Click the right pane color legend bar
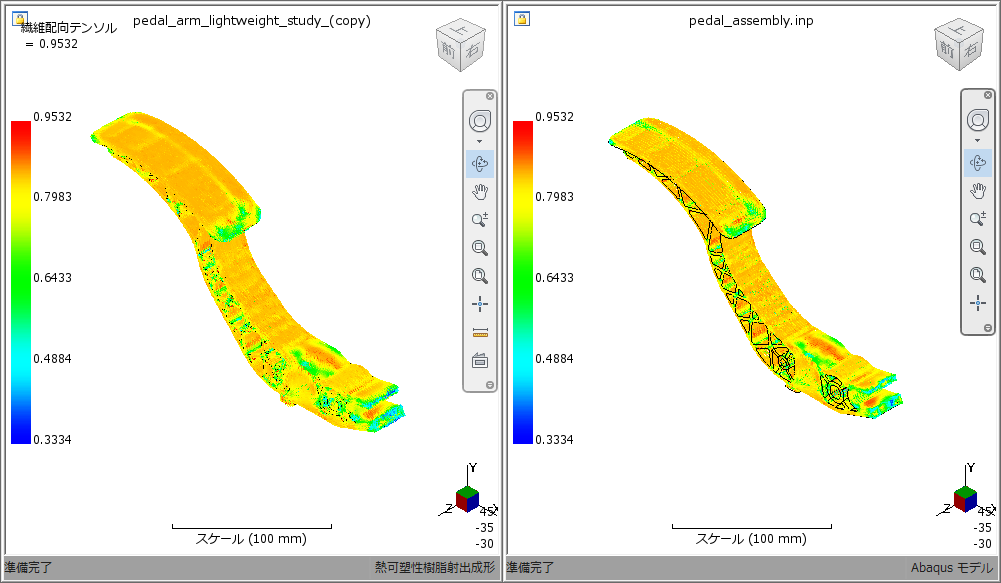Image resolution: width=1001 pixels, height=583 pixels. pos(523,282)
